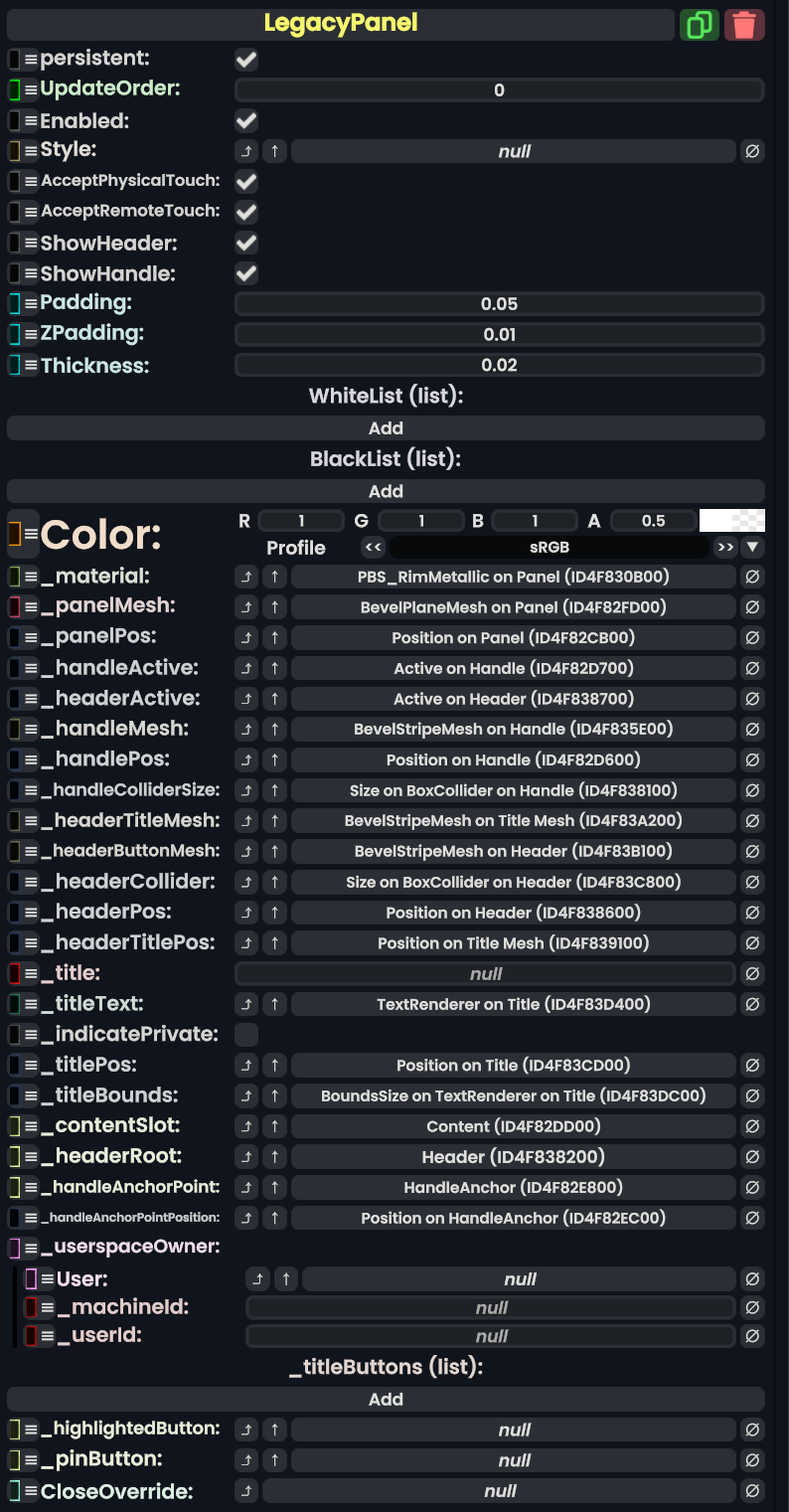Switch to next color profile arrow
This screenshot has width=789, height=1512.
coord(725,548)
